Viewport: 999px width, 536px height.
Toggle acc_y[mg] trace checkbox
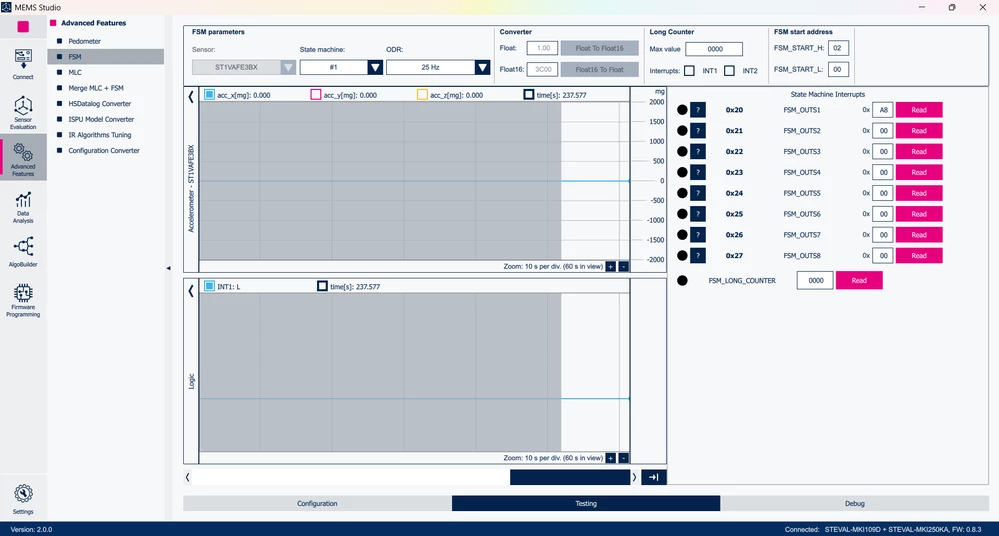315,94
